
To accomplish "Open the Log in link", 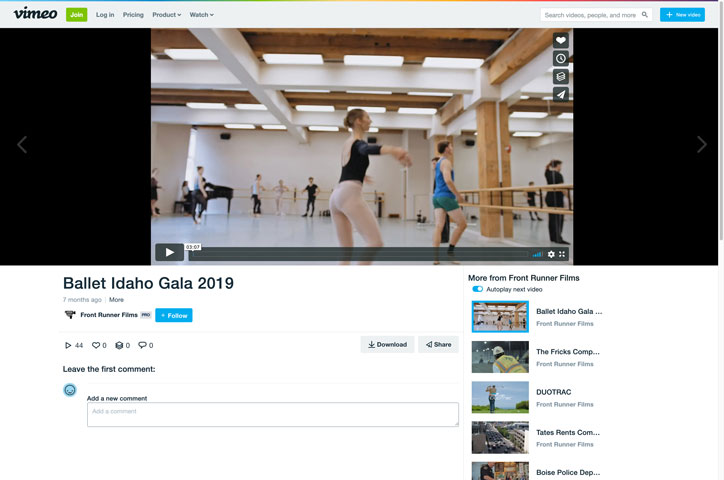I will (x=105, y=15).
